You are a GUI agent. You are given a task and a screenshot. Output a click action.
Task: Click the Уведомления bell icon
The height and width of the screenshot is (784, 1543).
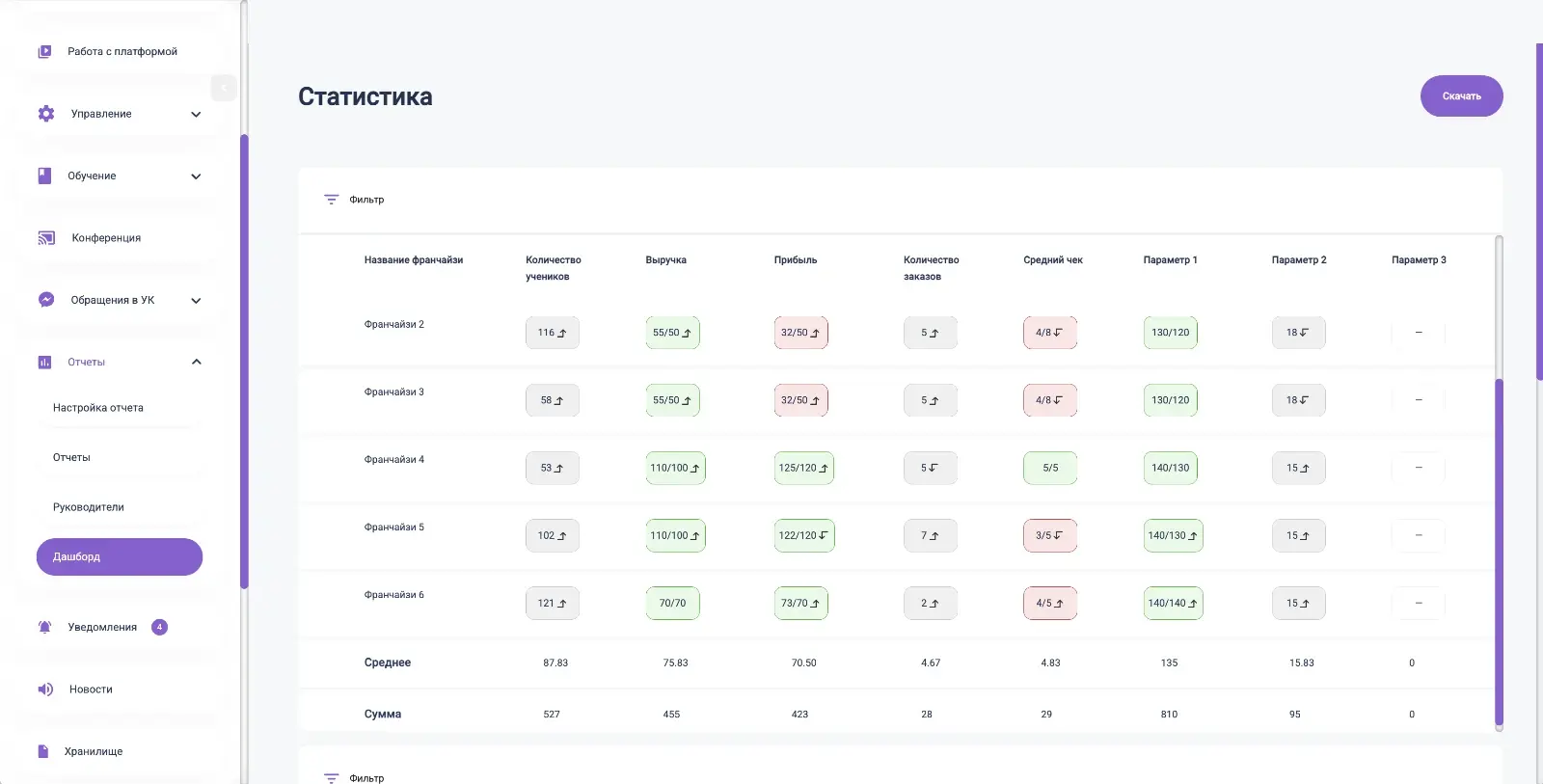coord(44,627)
